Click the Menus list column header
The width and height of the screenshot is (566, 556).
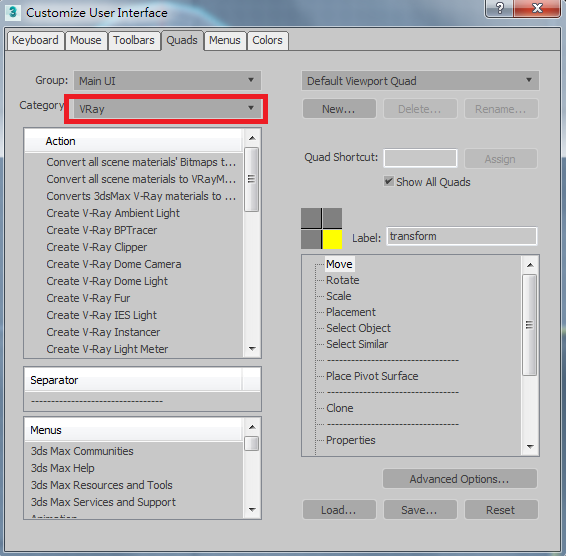click(134, 430)
